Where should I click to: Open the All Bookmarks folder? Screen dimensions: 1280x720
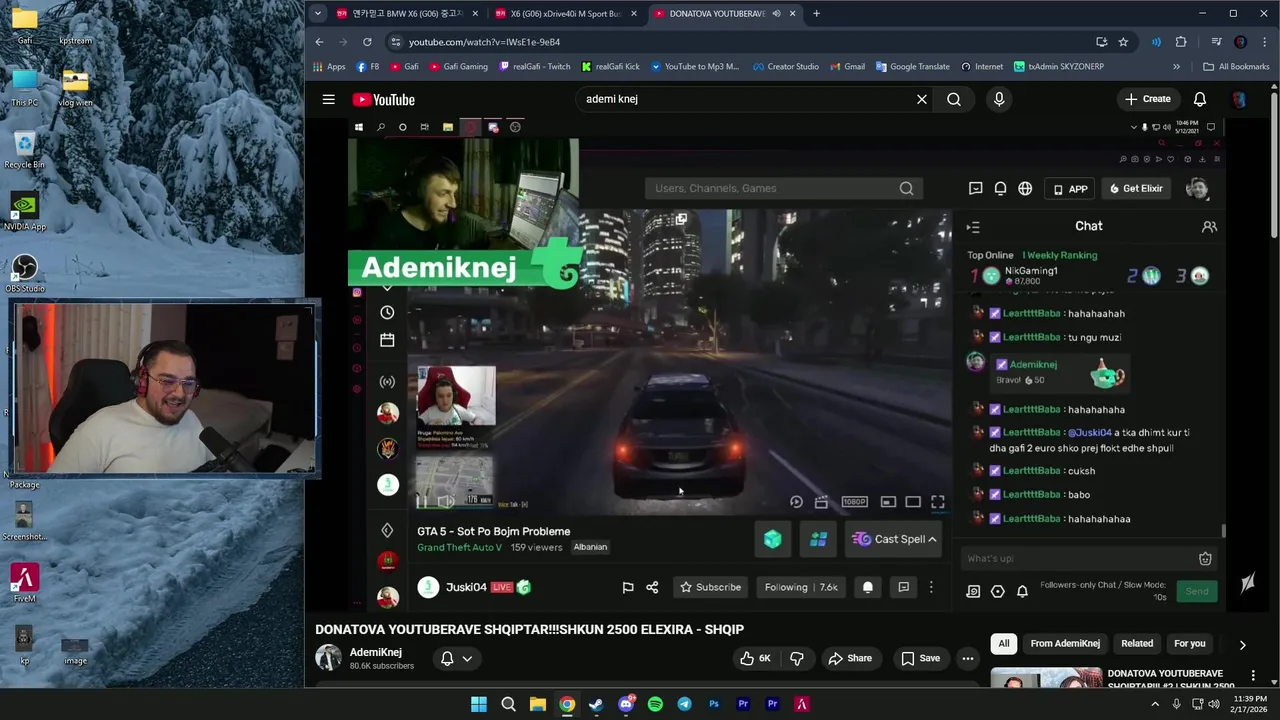click(1236, 67)
